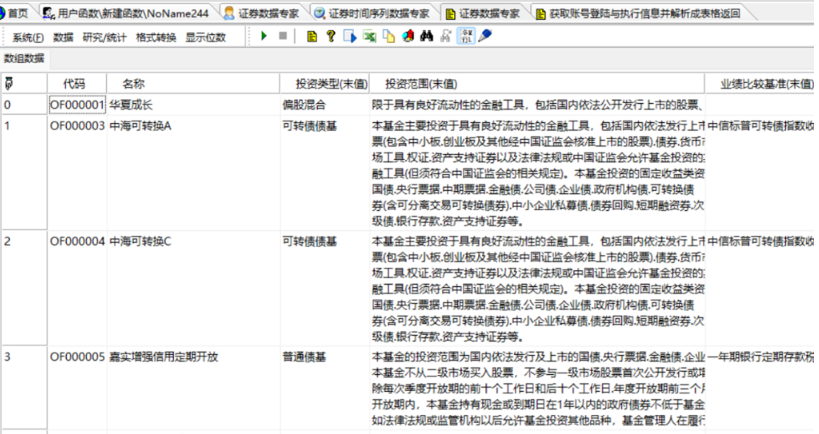Select row header 1
This screenshot has height=434, width=819.
coord(24,172)
